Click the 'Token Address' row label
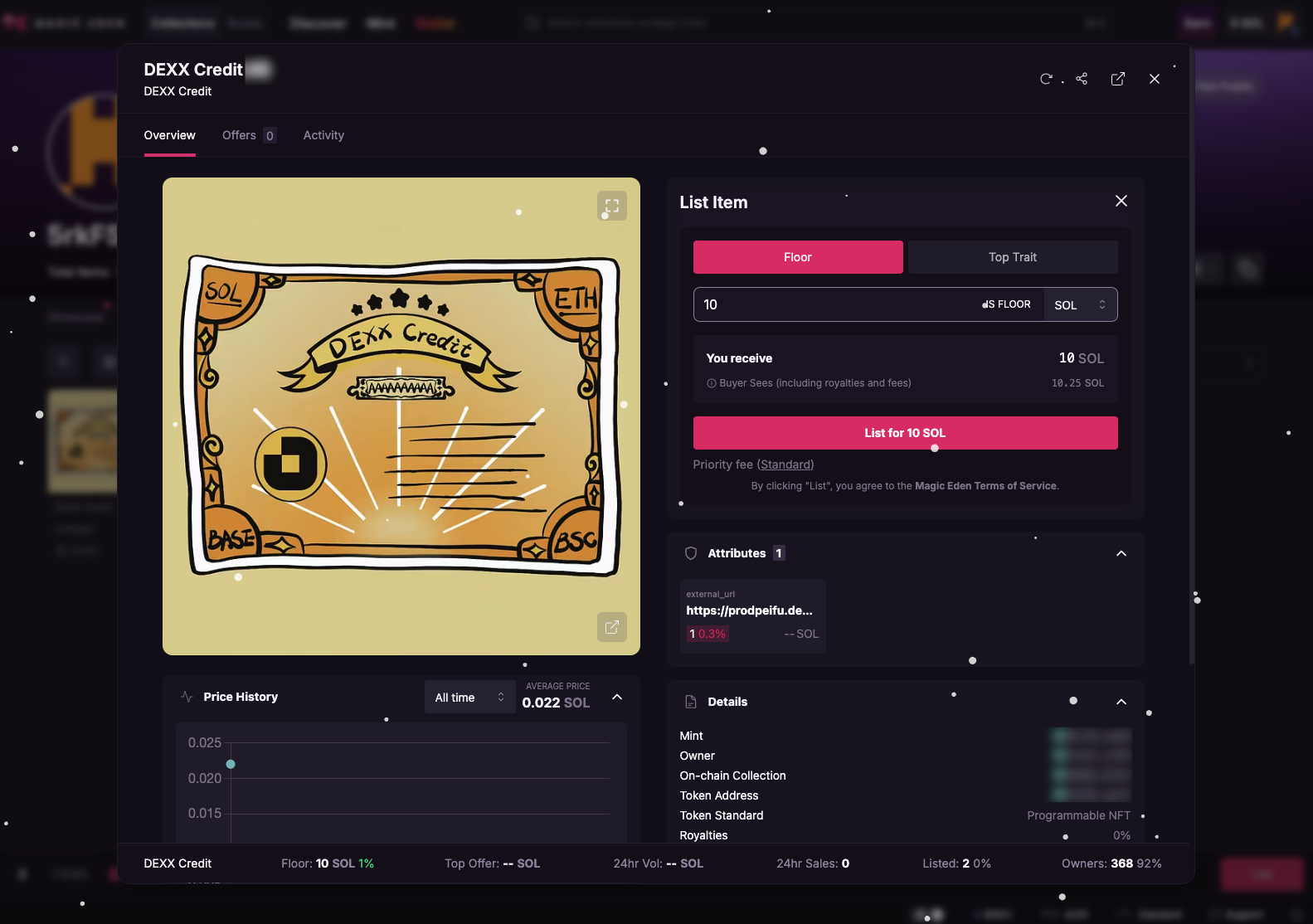This screenshot has height=924, width=1313. click(719, 795)
